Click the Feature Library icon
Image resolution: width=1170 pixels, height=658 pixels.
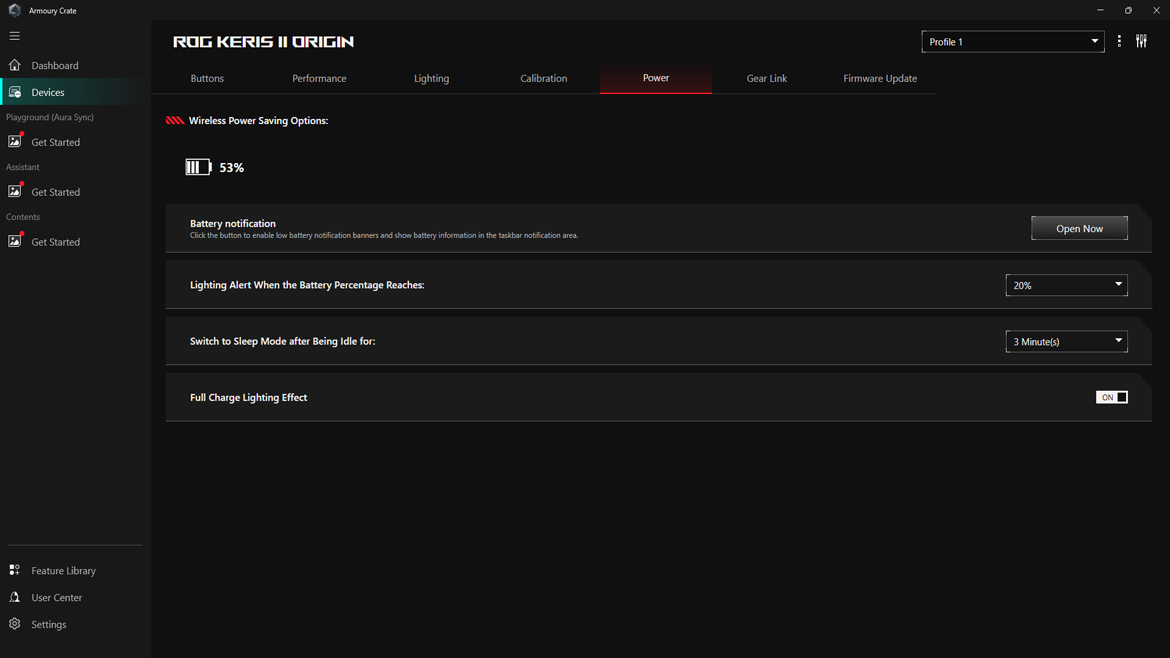click(15, 570)
